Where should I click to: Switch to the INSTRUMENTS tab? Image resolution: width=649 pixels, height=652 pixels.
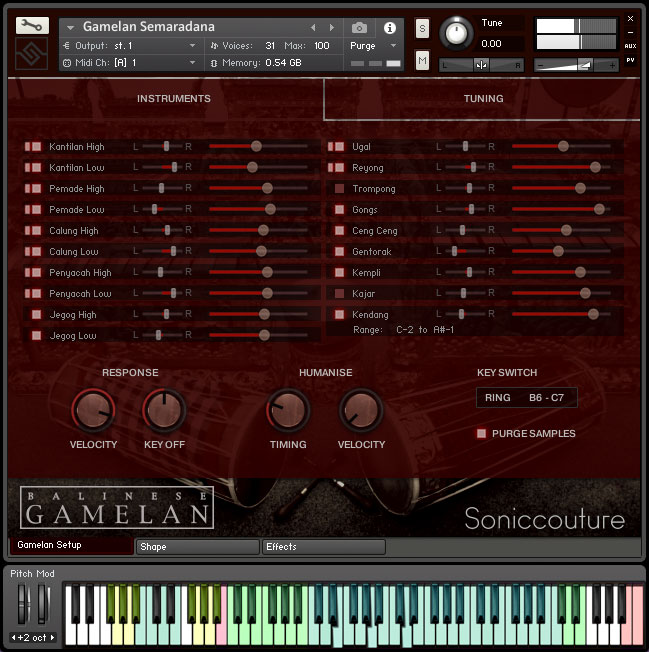[x=174, y=99]
